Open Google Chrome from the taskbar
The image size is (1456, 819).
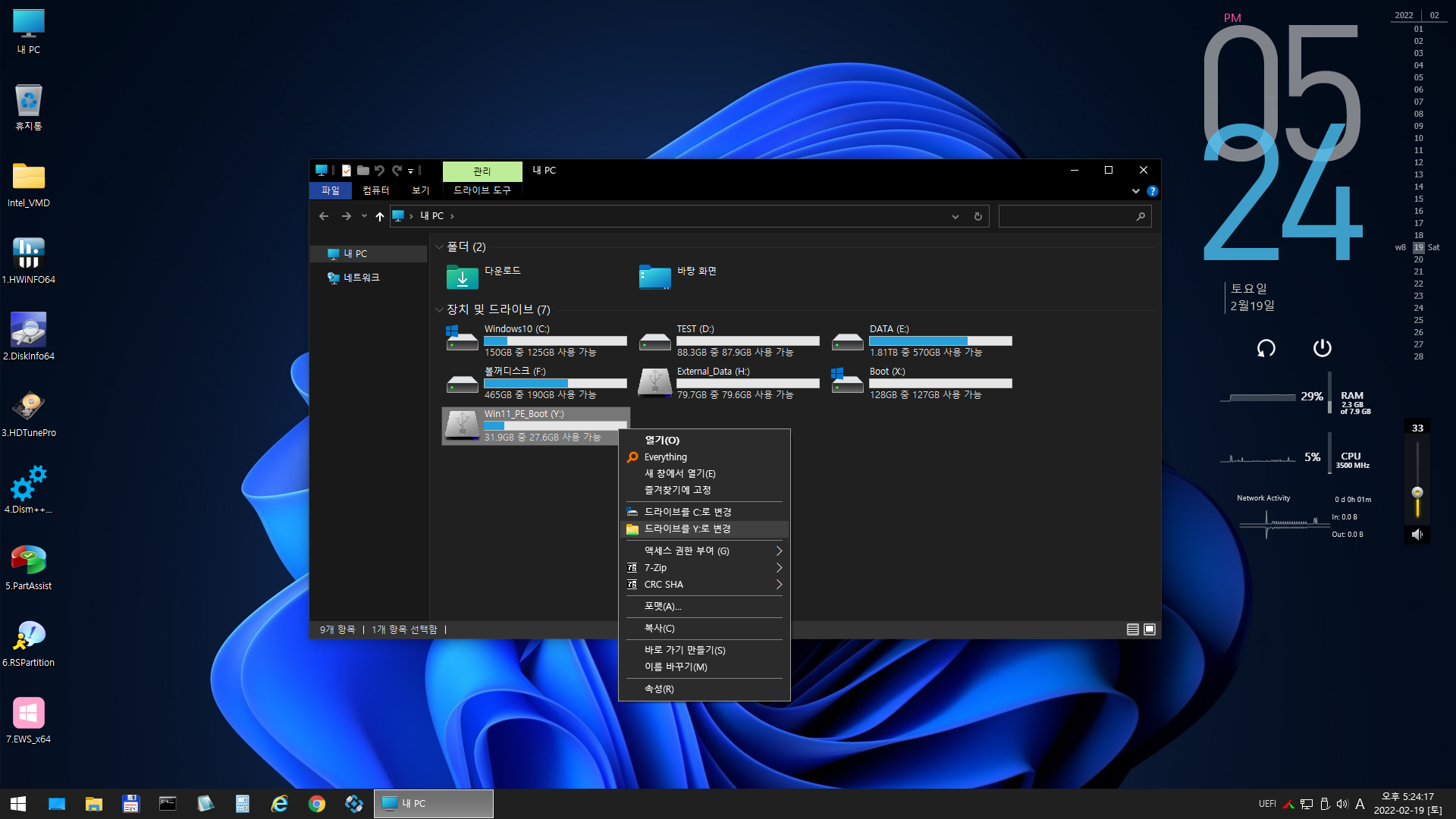click(x=317, y=804)
